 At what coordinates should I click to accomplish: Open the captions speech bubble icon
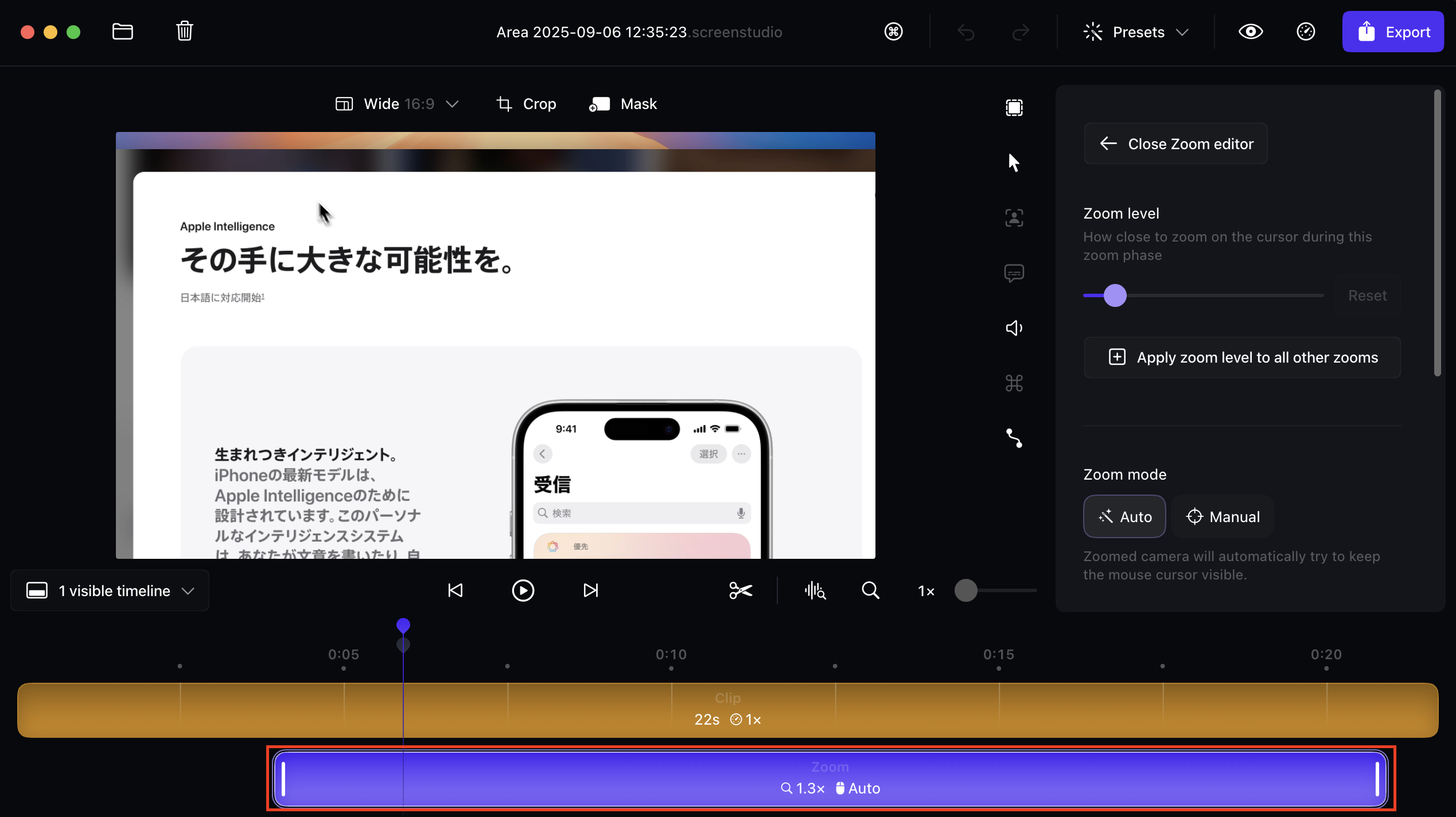(x=1014, y=273)
